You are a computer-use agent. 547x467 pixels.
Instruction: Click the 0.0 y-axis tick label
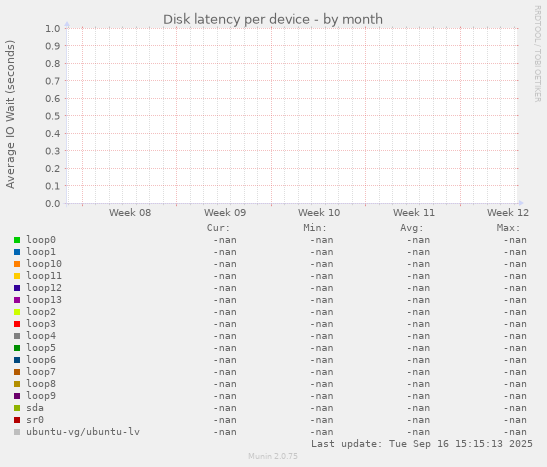click(53, 203)
